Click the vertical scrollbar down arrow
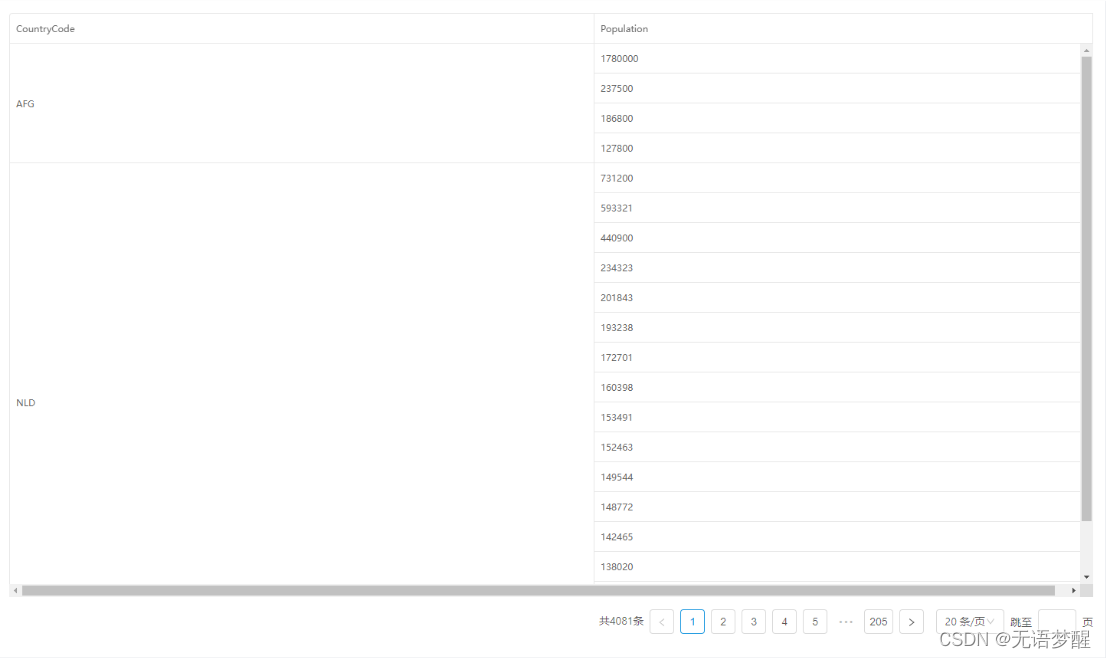The height and width of the screenshot is (658, 1106). [x=1086, y=577]
